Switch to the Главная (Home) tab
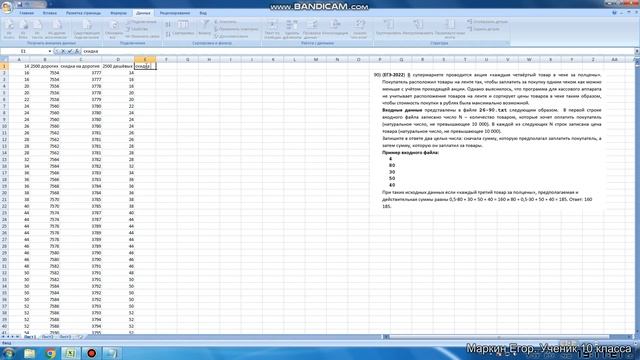The image size is (640, 360). click(x=27, y=13)
